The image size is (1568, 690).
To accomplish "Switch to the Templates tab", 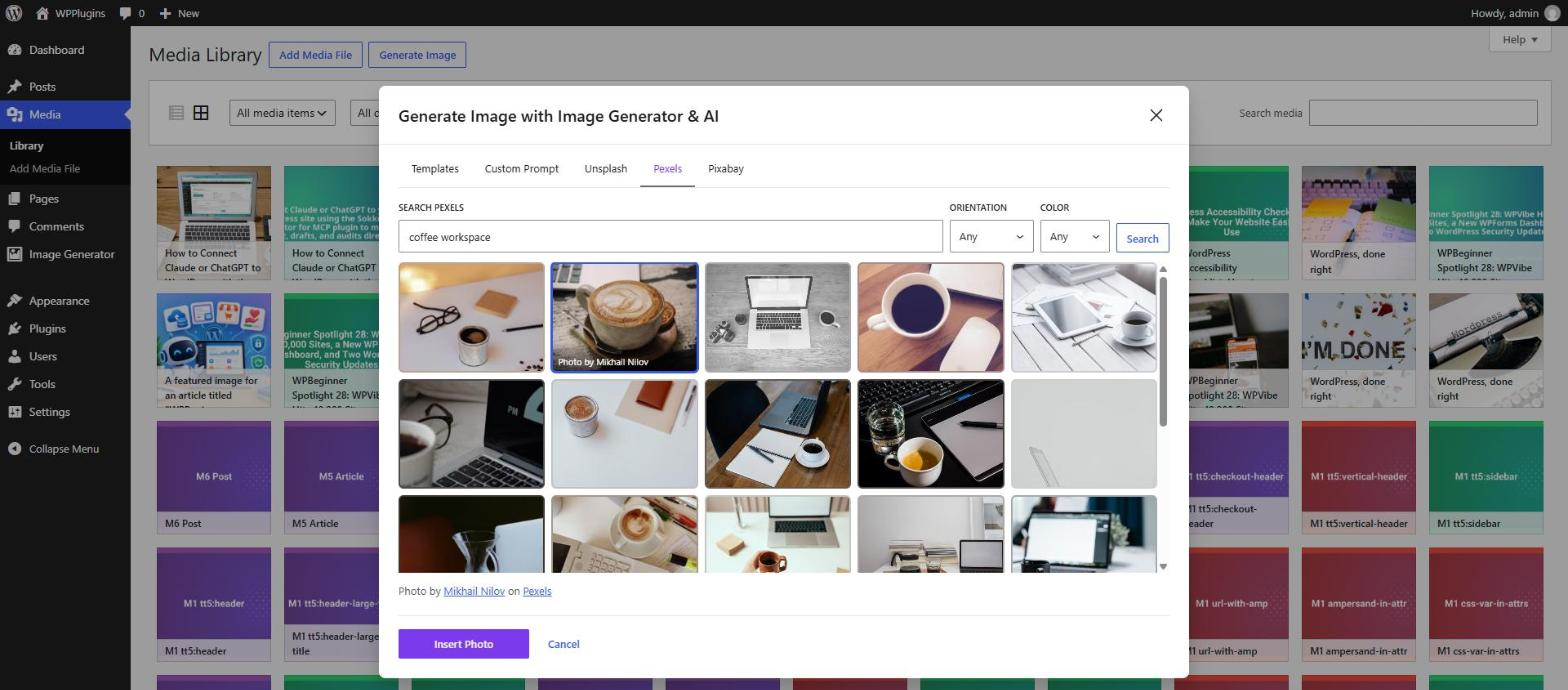I will point(435,169).
